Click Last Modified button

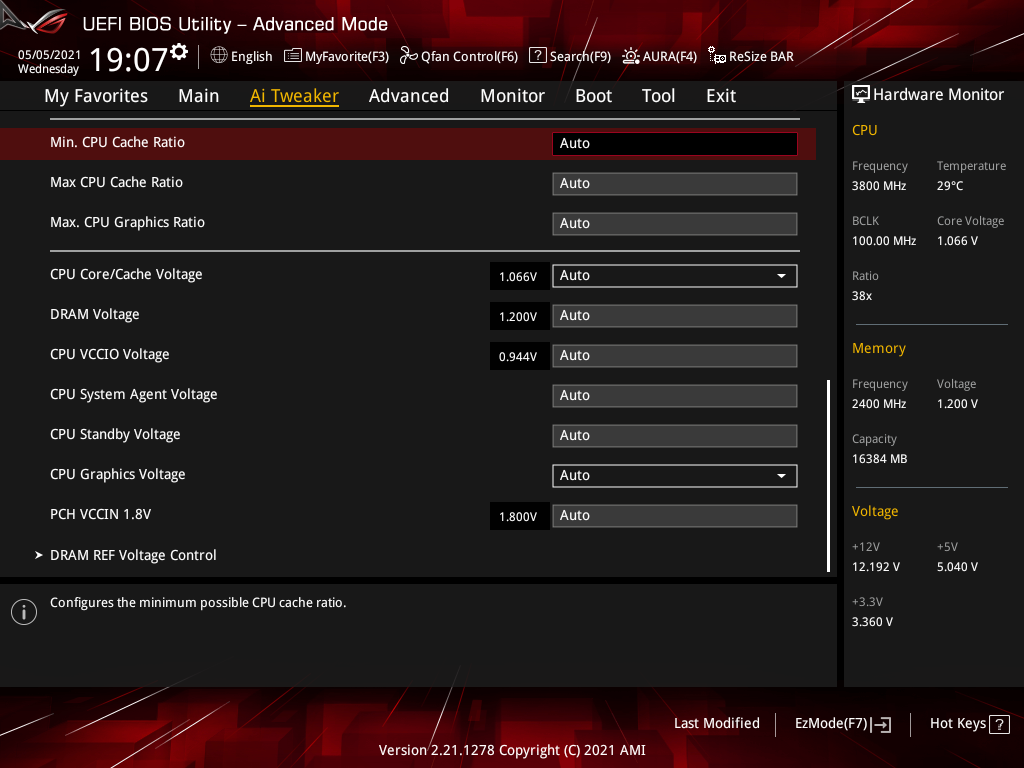(x=716, y=724)
